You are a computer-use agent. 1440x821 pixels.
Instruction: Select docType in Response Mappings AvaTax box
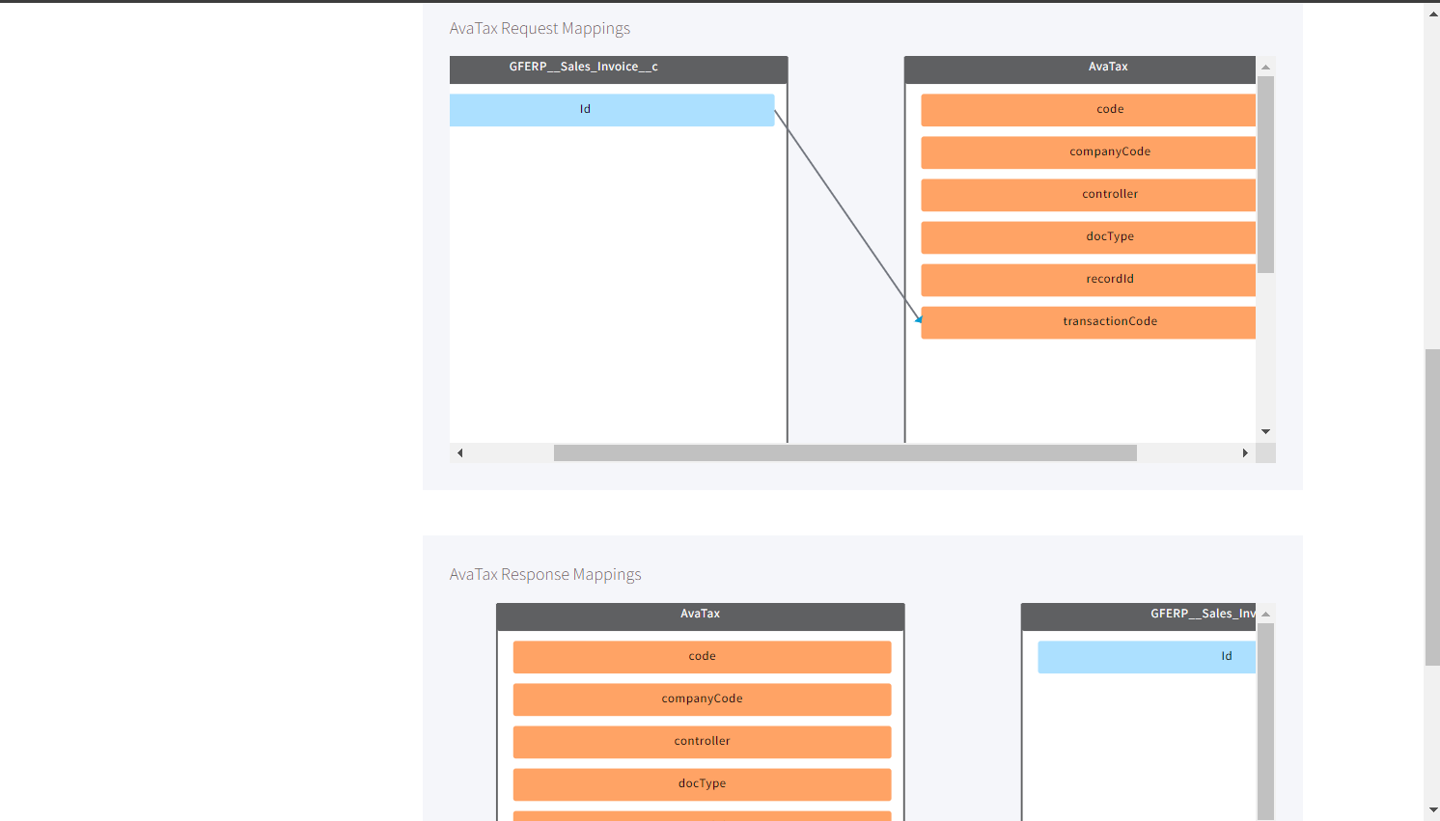tap(702, 784)
